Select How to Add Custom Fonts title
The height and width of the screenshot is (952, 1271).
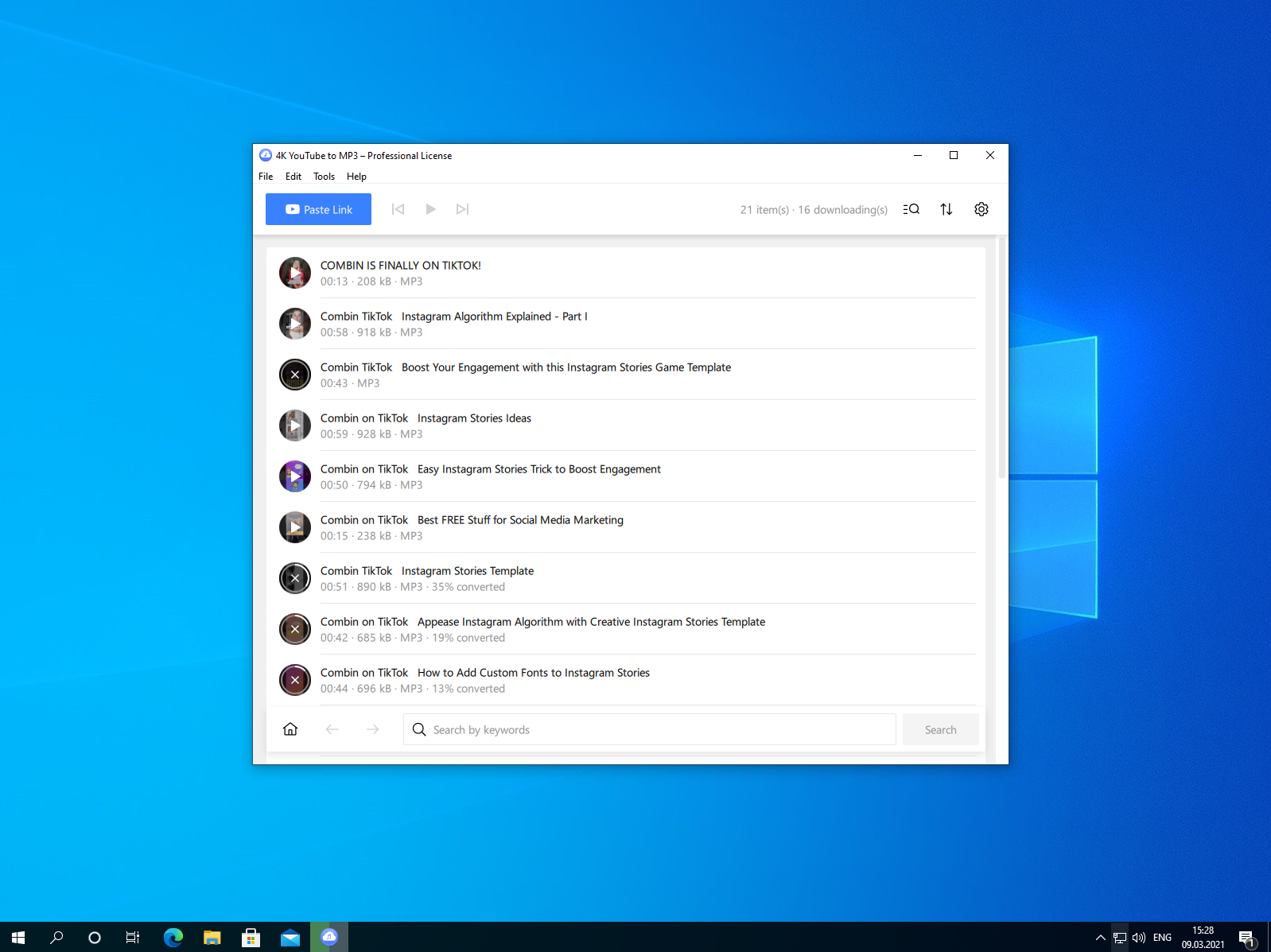pos(485,673)
